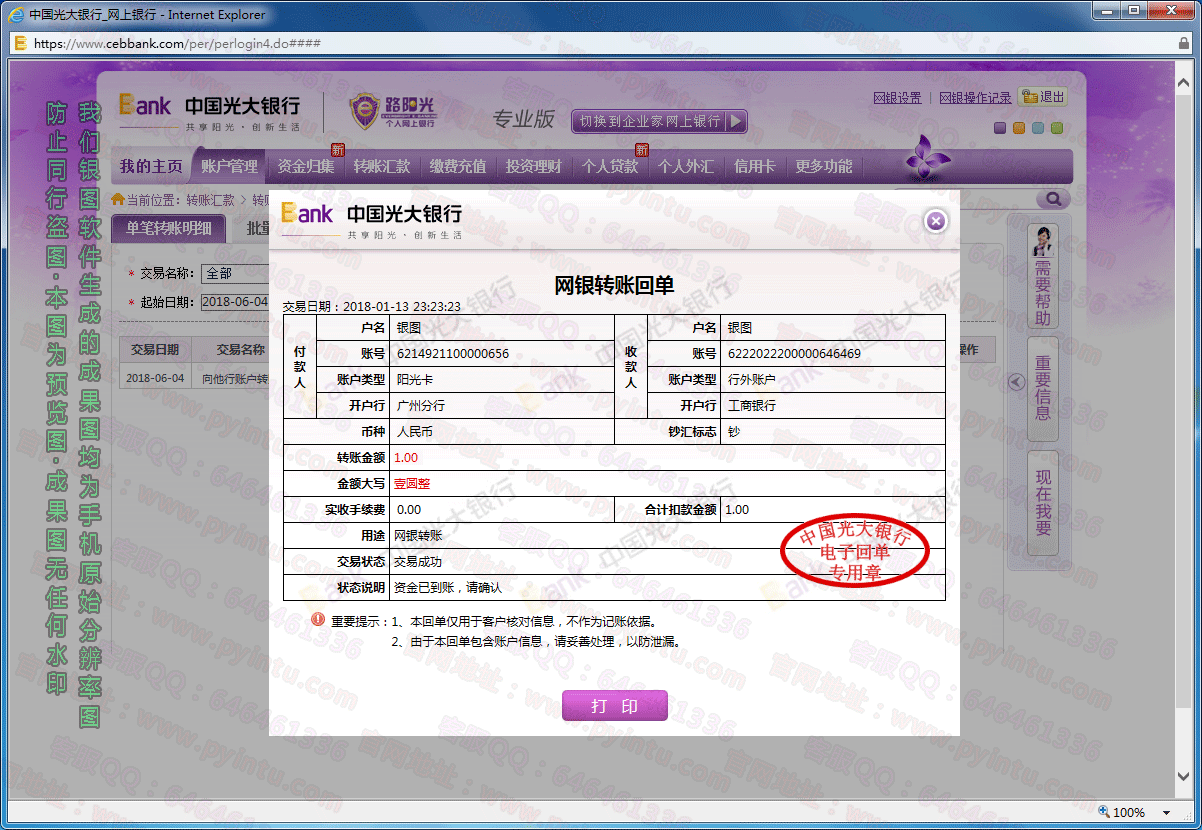Open the 个人外汇 menu
The height and width of the screenshot is (830, 1202).
tap(686, 166)
